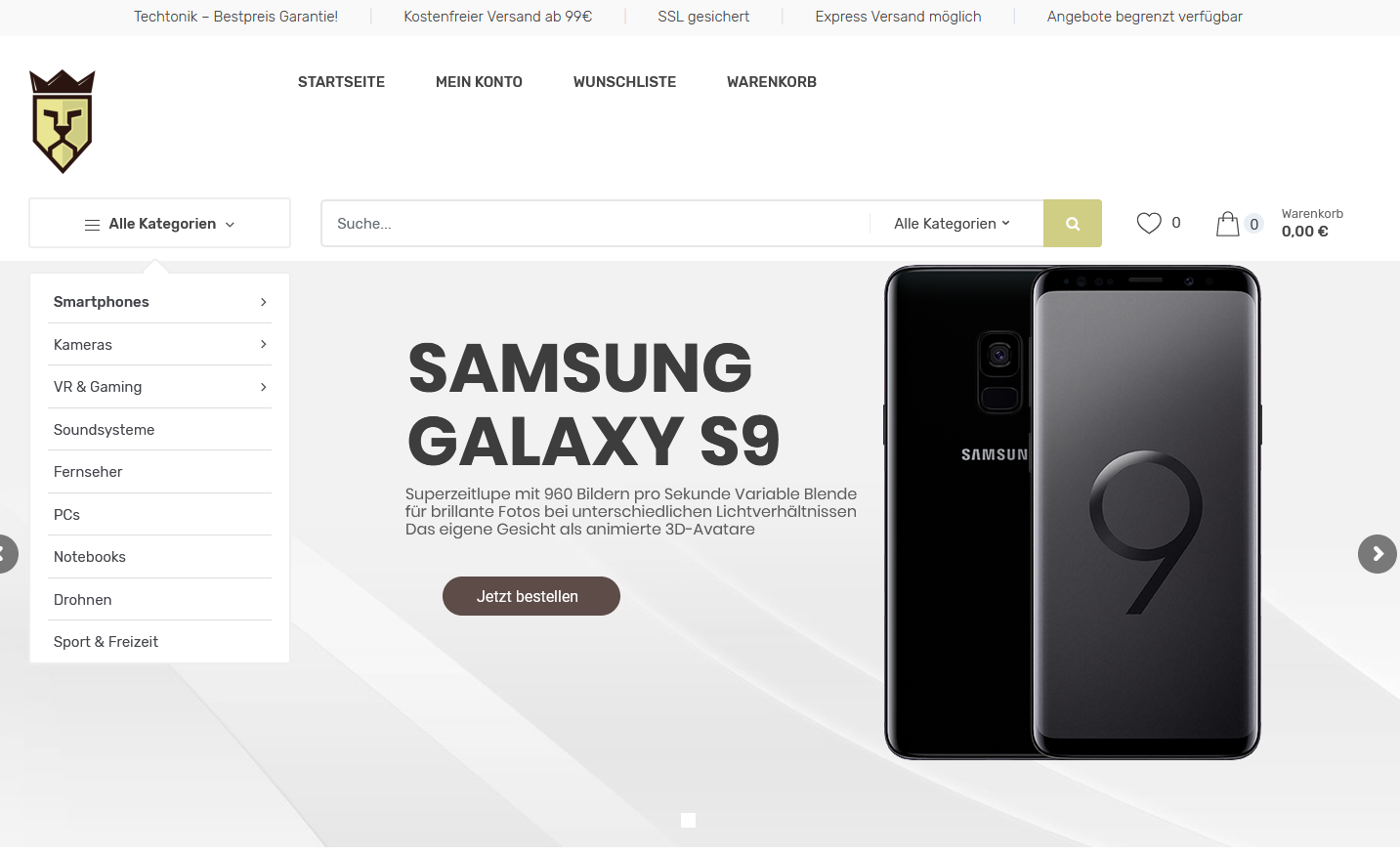Click the yellow search magnifier button
Screen dimensions: 1400x855
coord(1073,224)
